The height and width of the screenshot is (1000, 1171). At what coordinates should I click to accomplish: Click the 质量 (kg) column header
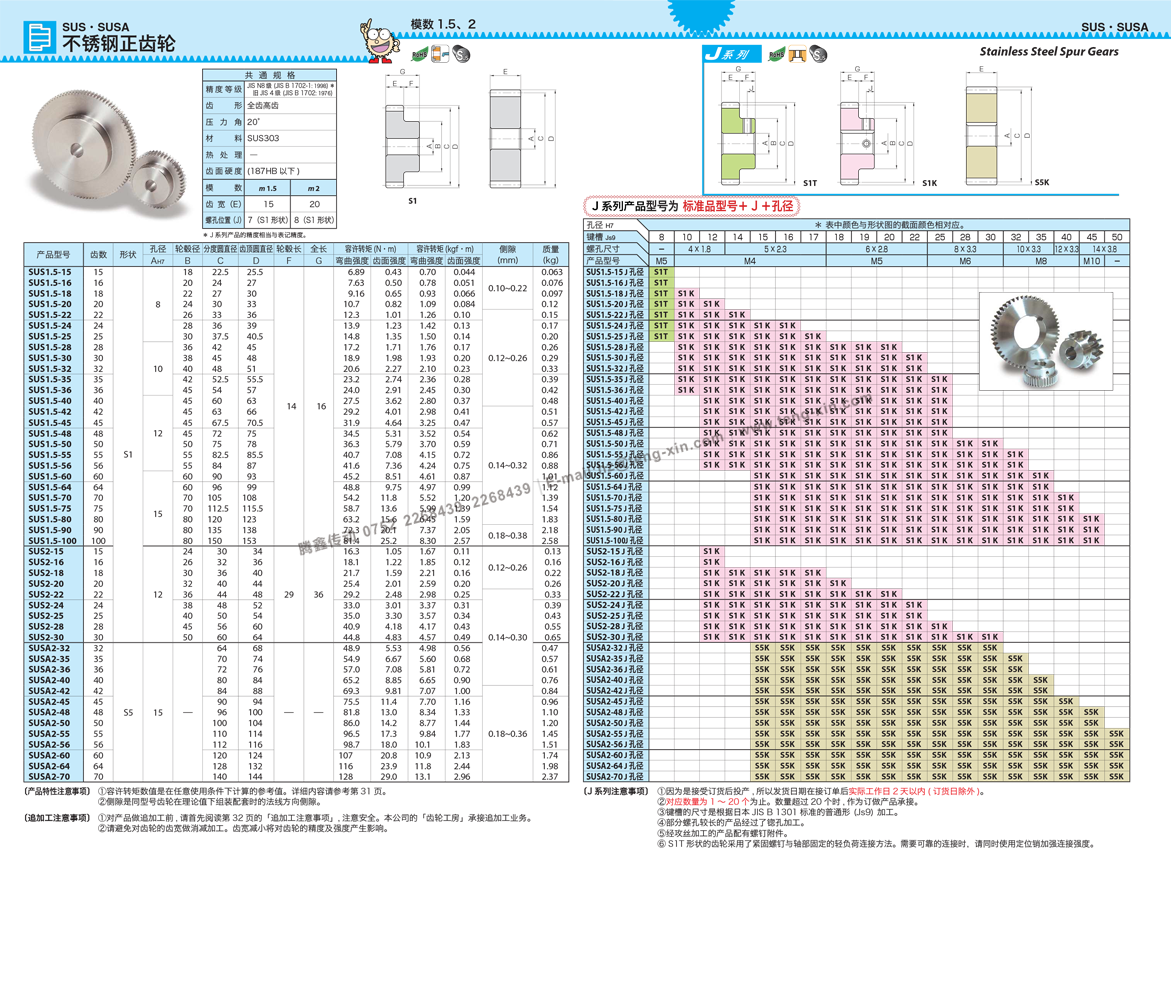[x=551, y=255]
